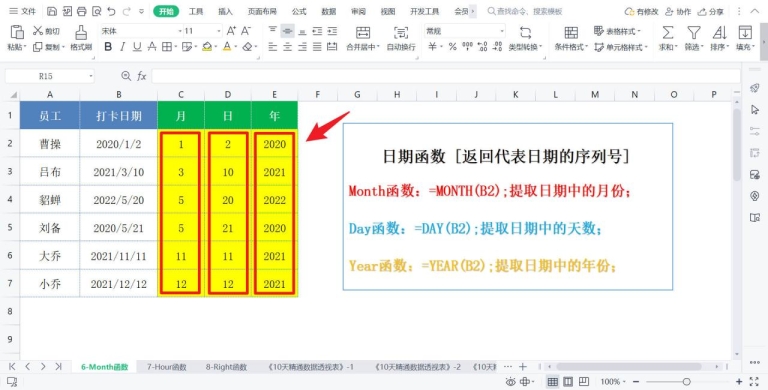Center text horizontally in cell

tap(288, 47)
